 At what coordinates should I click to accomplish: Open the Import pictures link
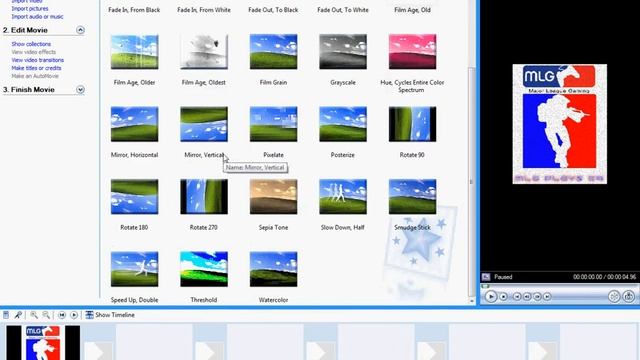[x=30, y=9]
